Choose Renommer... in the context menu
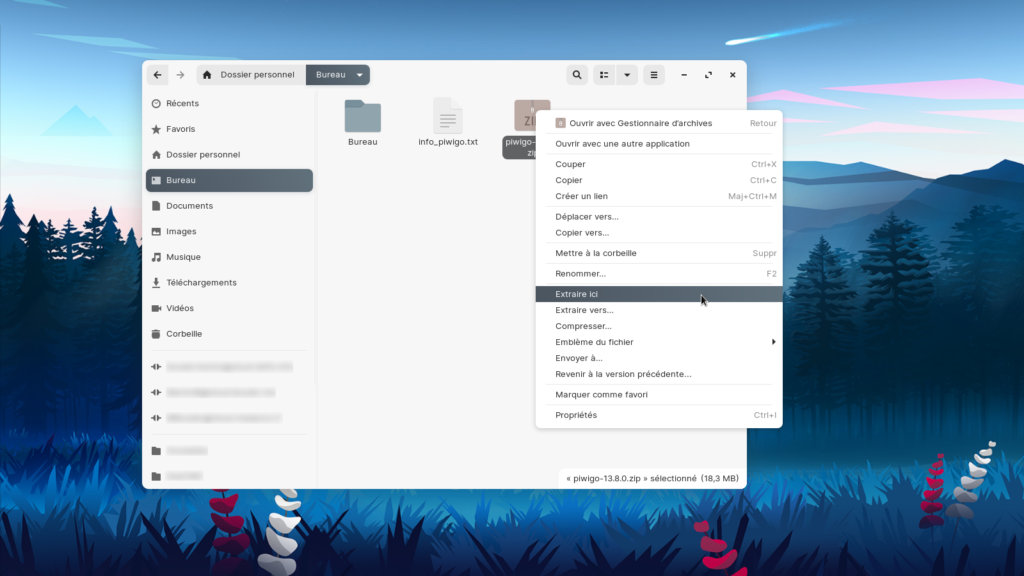This screenshot has height=576, width=1024. [659, 274]
